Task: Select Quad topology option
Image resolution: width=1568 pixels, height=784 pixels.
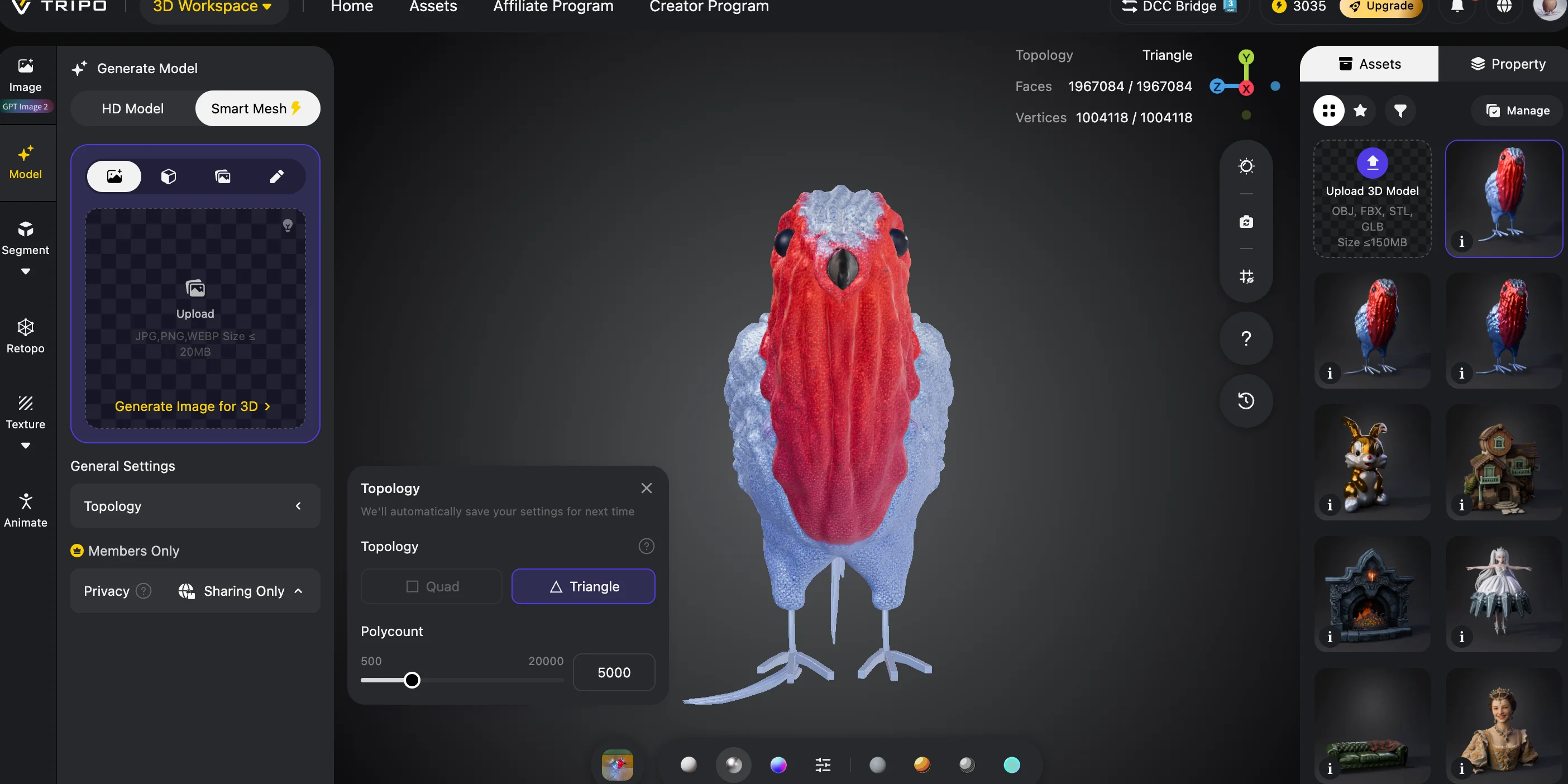Action: tap(432, 587)
